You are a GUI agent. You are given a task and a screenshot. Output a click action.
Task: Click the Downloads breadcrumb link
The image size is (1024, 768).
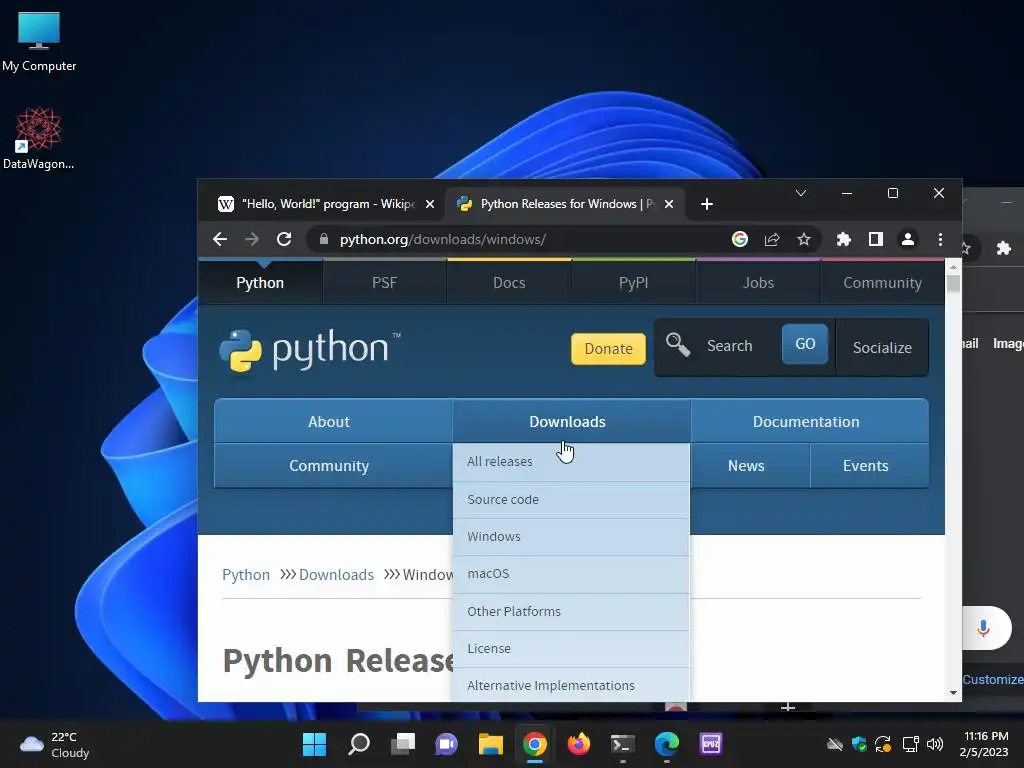(336, 575)
